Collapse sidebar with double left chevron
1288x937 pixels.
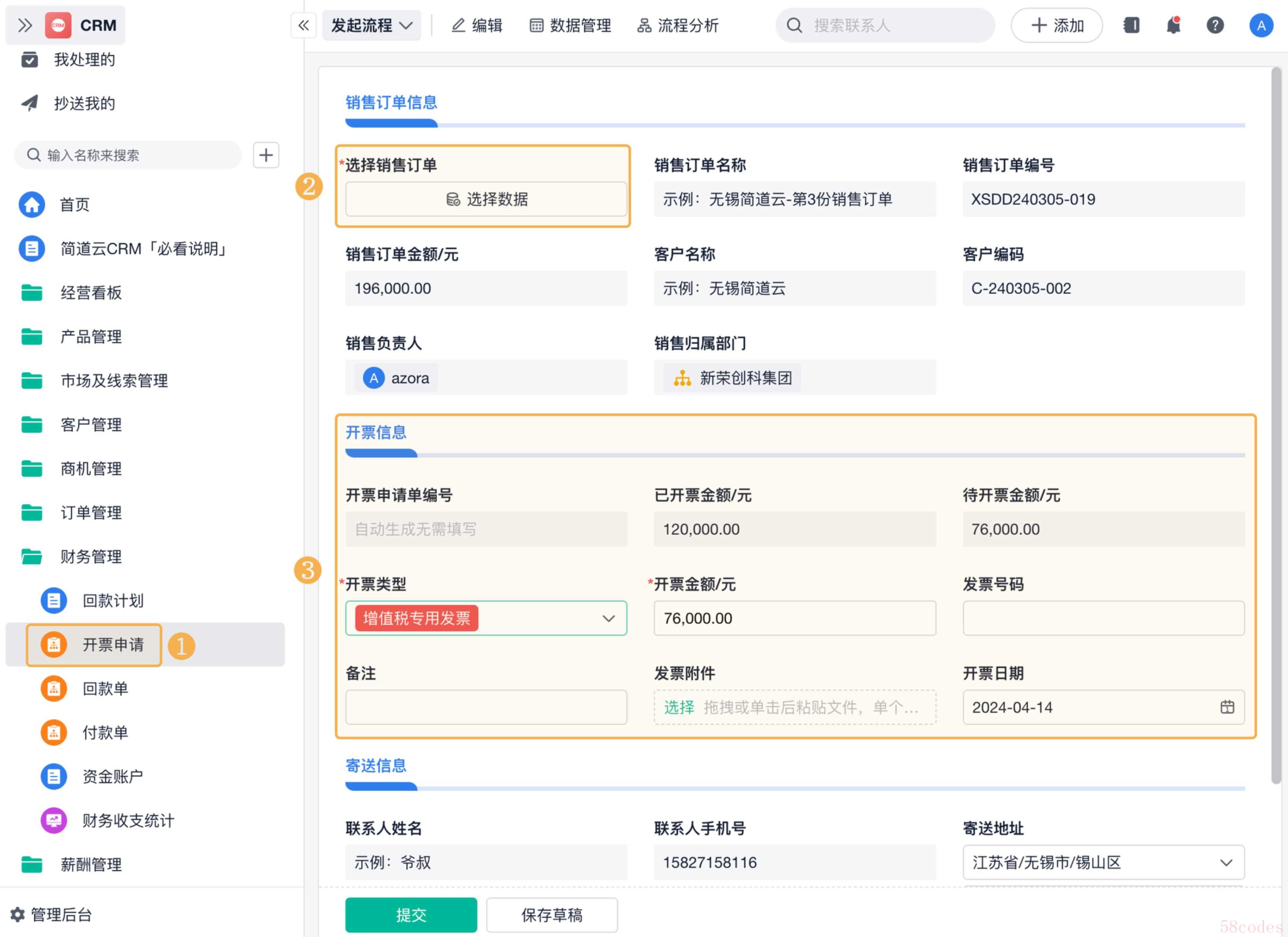point(303,25)
